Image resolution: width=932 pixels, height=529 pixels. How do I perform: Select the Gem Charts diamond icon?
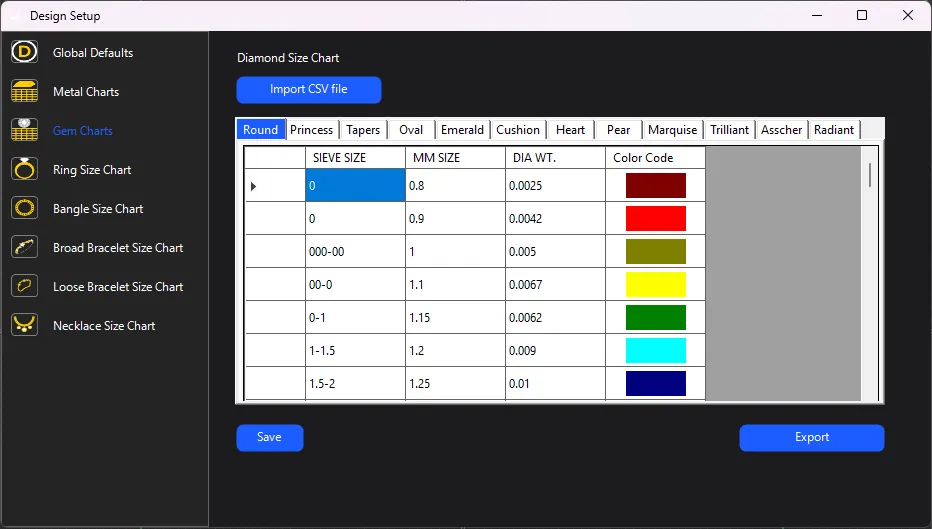25,130
